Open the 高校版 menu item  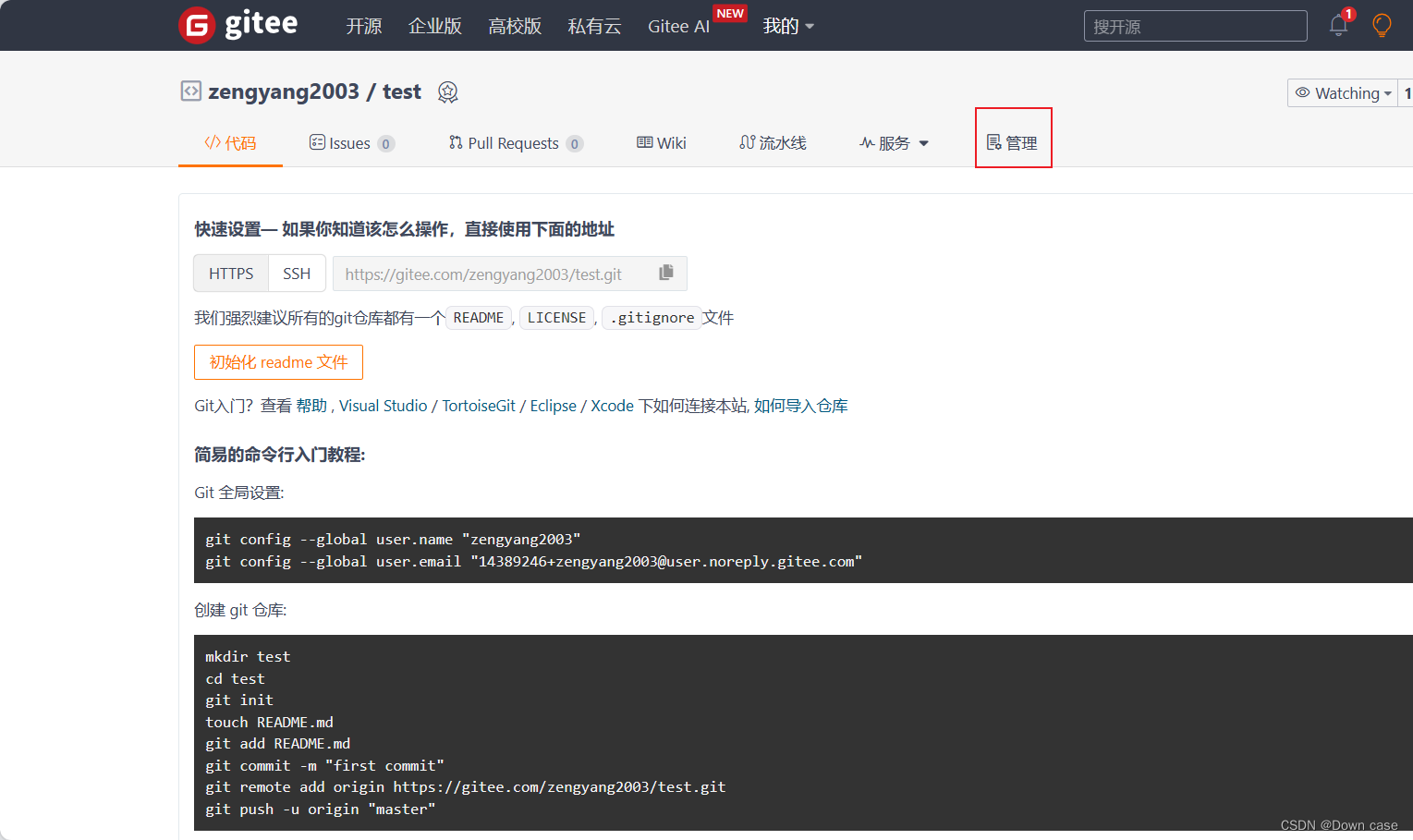515,26
